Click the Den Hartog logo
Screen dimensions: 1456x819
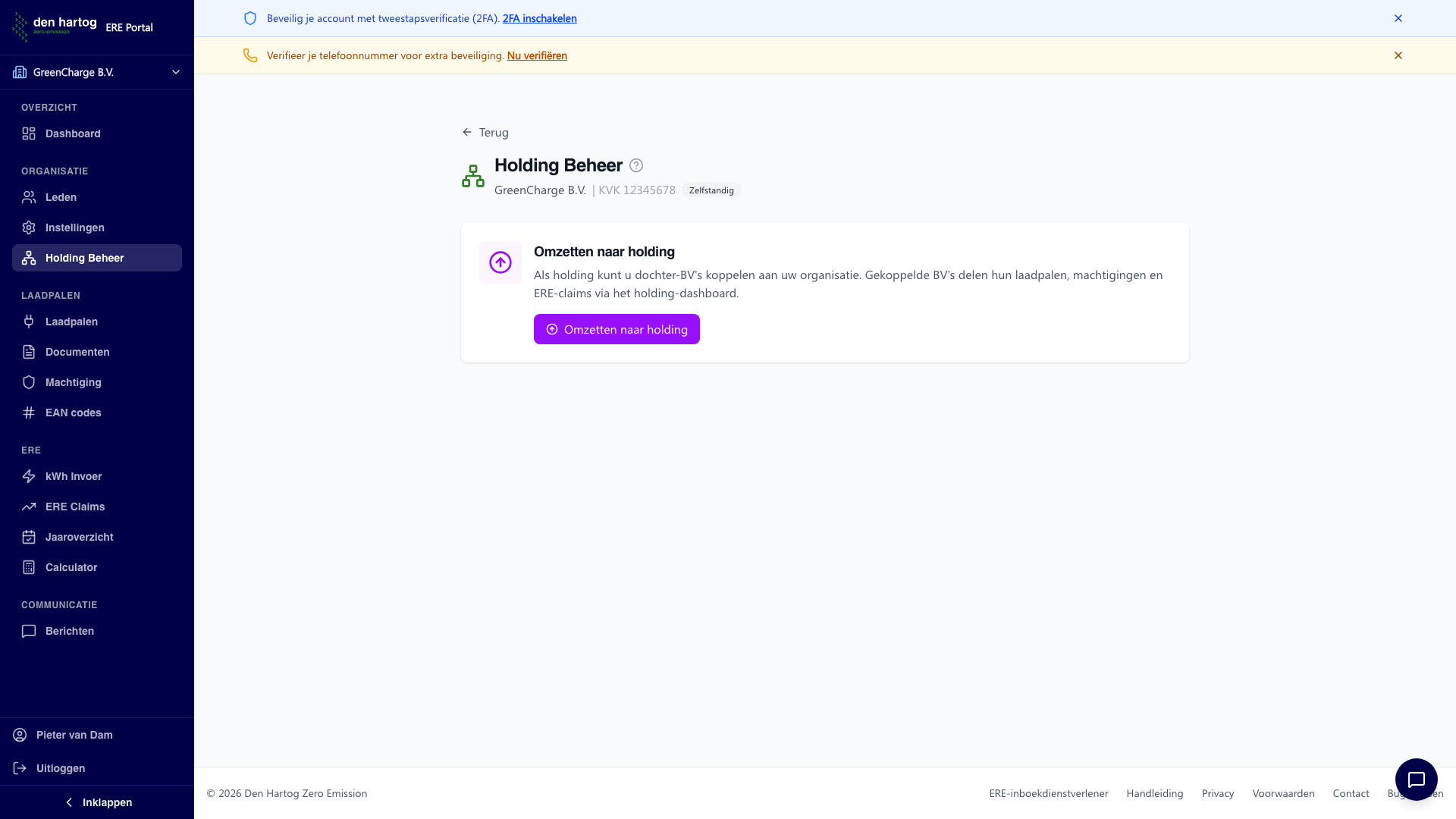click(55, 27)
